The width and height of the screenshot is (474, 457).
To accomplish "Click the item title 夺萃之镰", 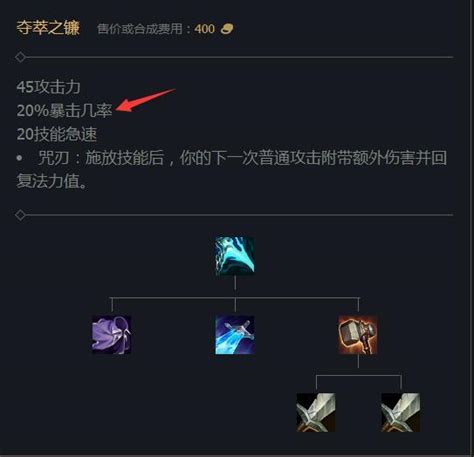I will [48, 28].
